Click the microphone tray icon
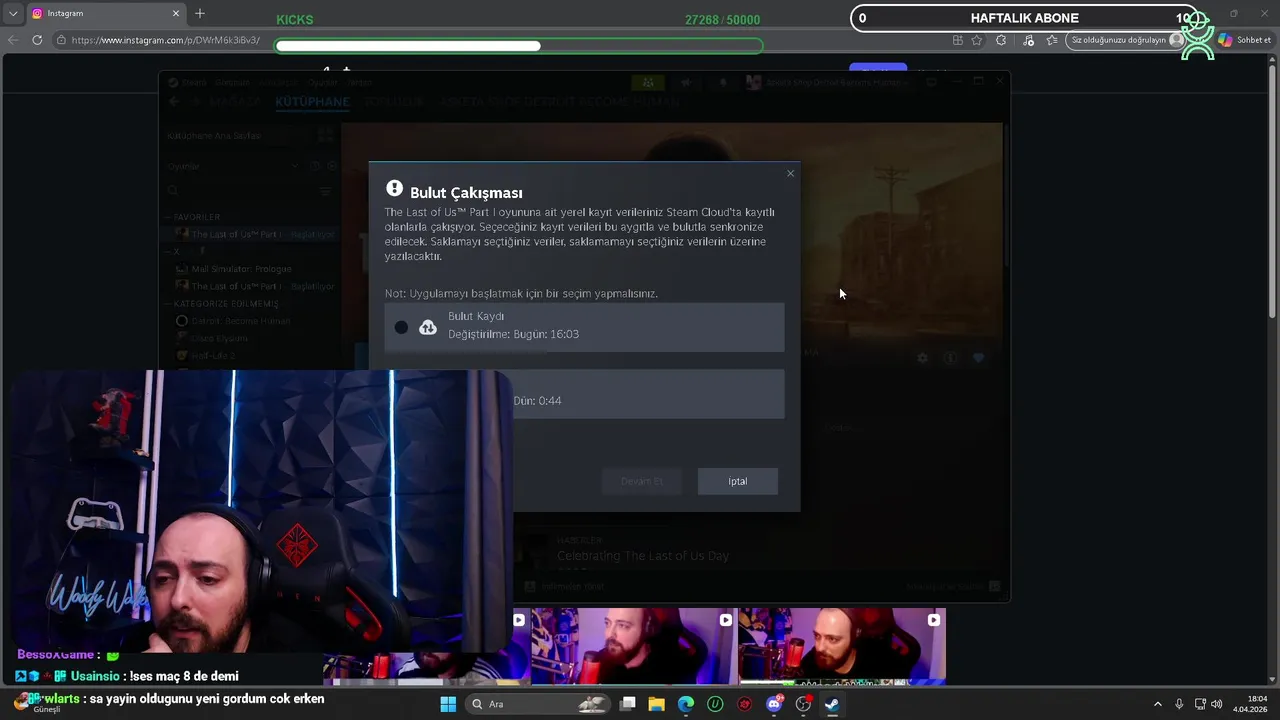This screenshot has height=720, width=1280. click(1179, 704)
